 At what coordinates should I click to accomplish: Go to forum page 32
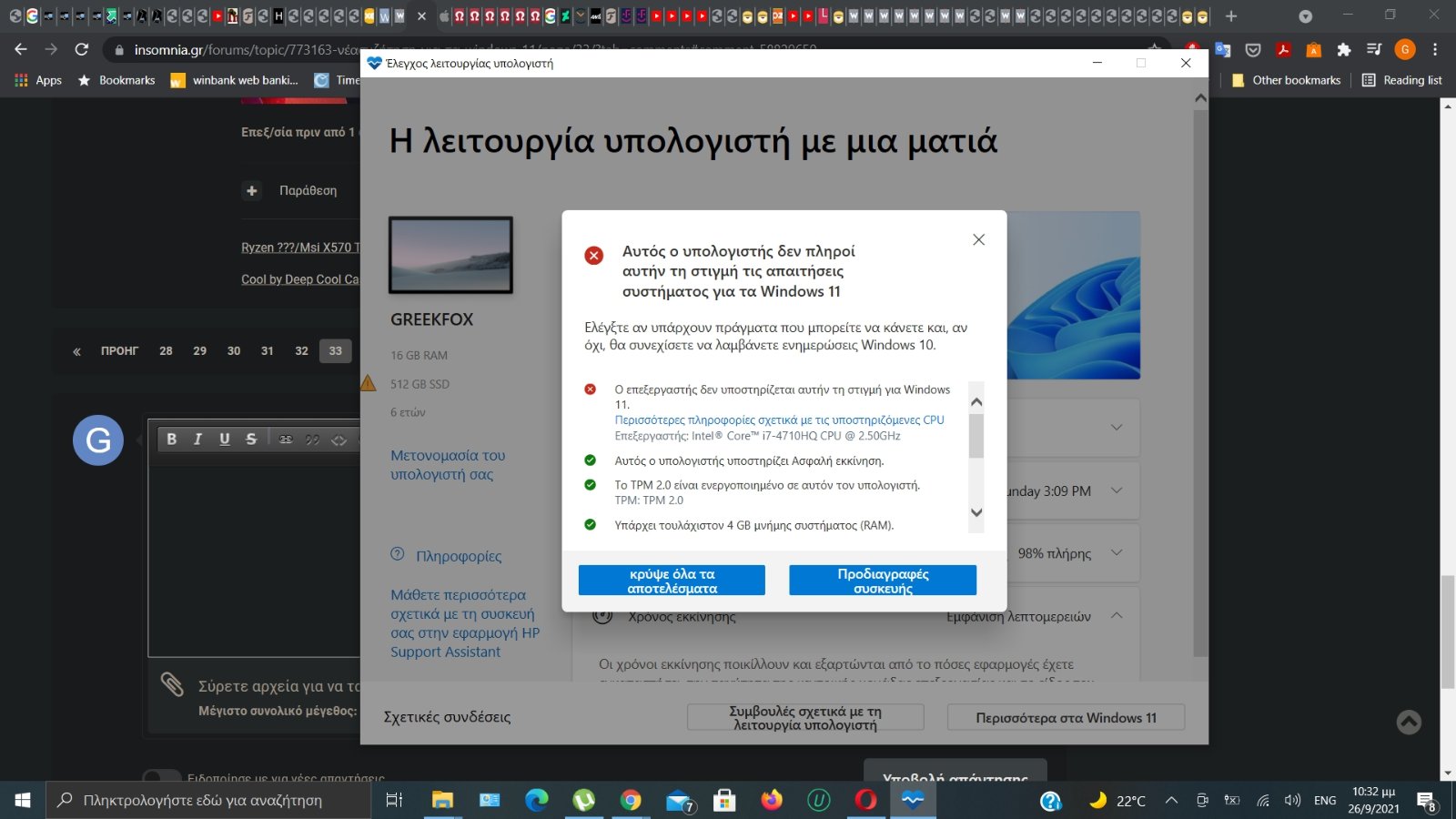coord(301,350)
